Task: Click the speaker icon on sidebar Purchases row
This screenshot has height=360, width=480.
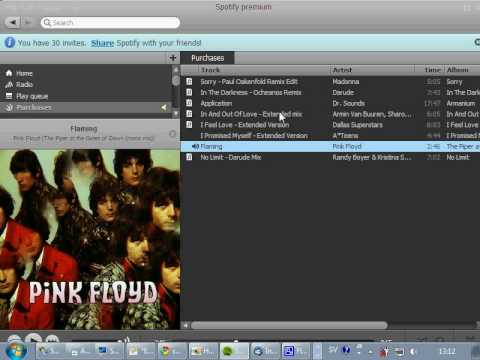Action: (164, 107)
